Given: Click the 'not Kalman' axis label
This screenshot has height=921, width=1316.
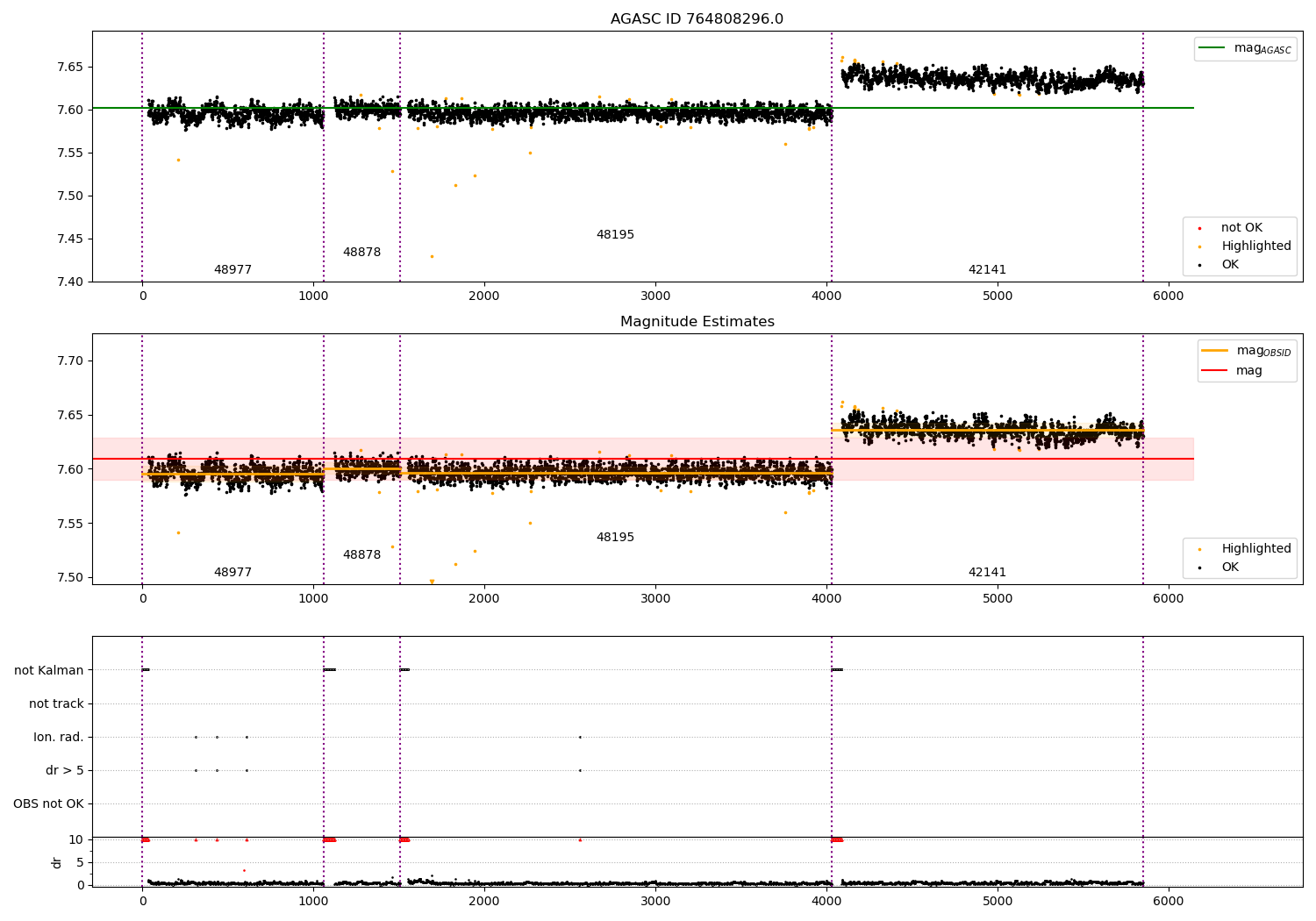Looking at the screenshot, I should (49, 671).
